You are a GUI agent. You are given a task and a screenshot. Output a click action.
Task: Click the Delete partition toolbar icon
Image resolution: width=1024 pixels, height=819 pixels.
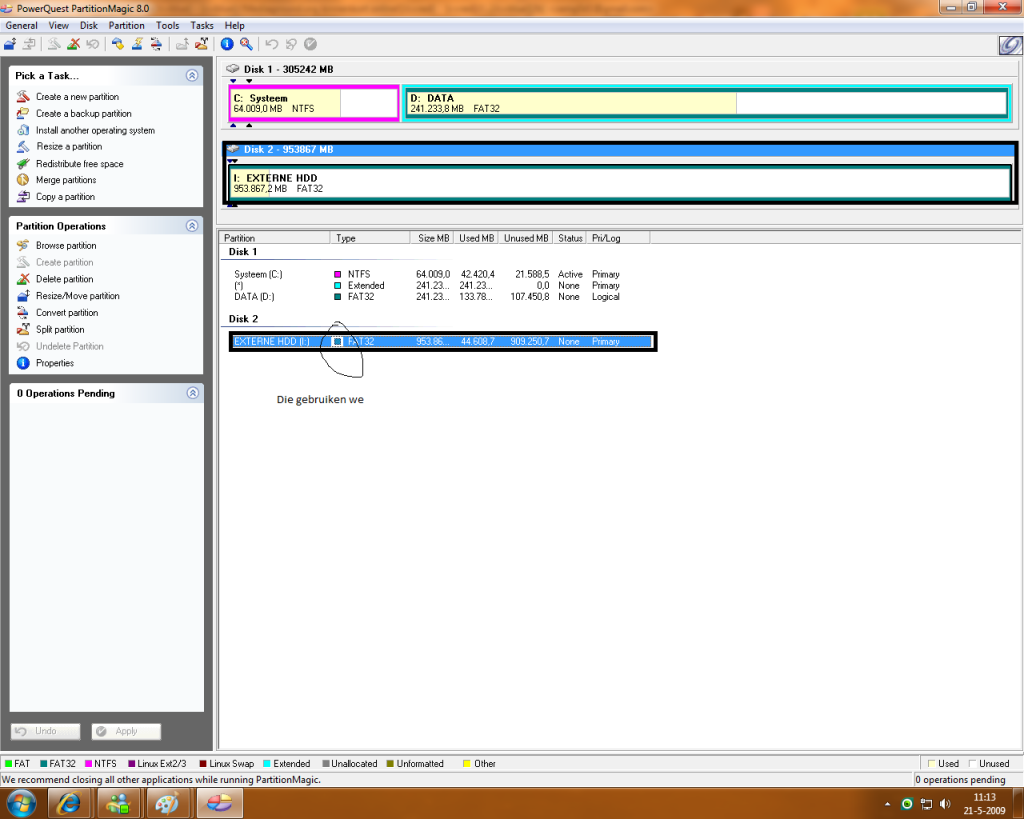tap(74, 44)
